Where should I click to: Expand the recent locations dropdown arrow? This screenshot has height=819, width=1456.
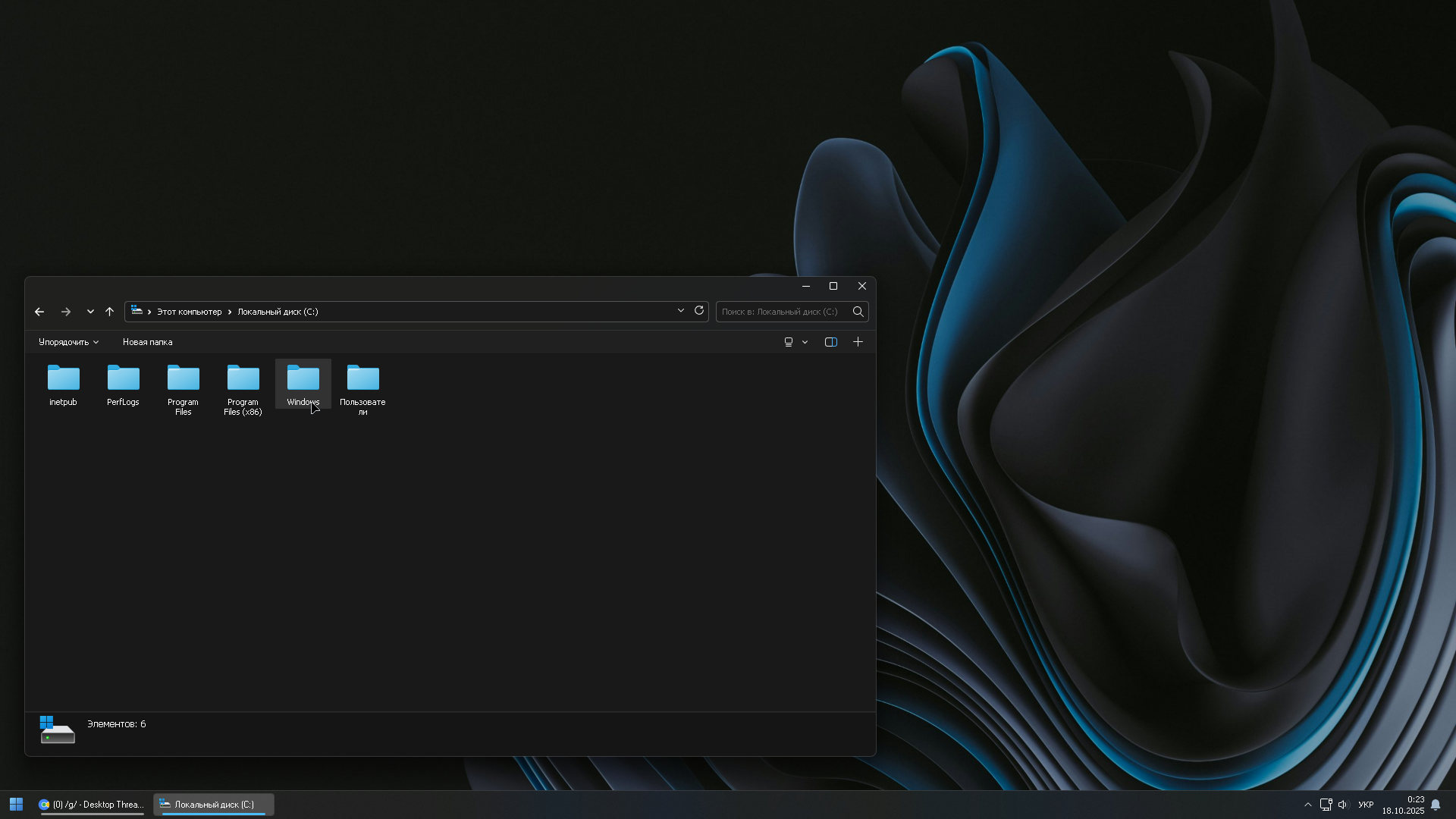(90, 312)
